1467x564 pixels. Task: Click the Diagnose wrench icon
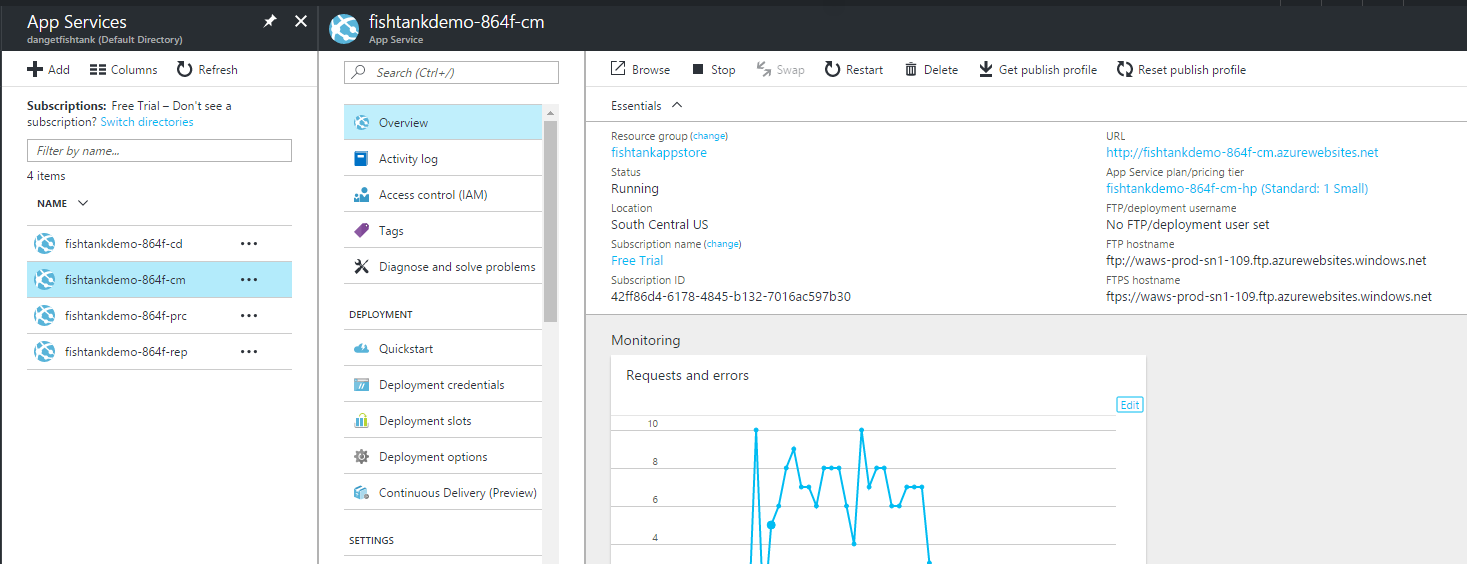pos(361,267)
